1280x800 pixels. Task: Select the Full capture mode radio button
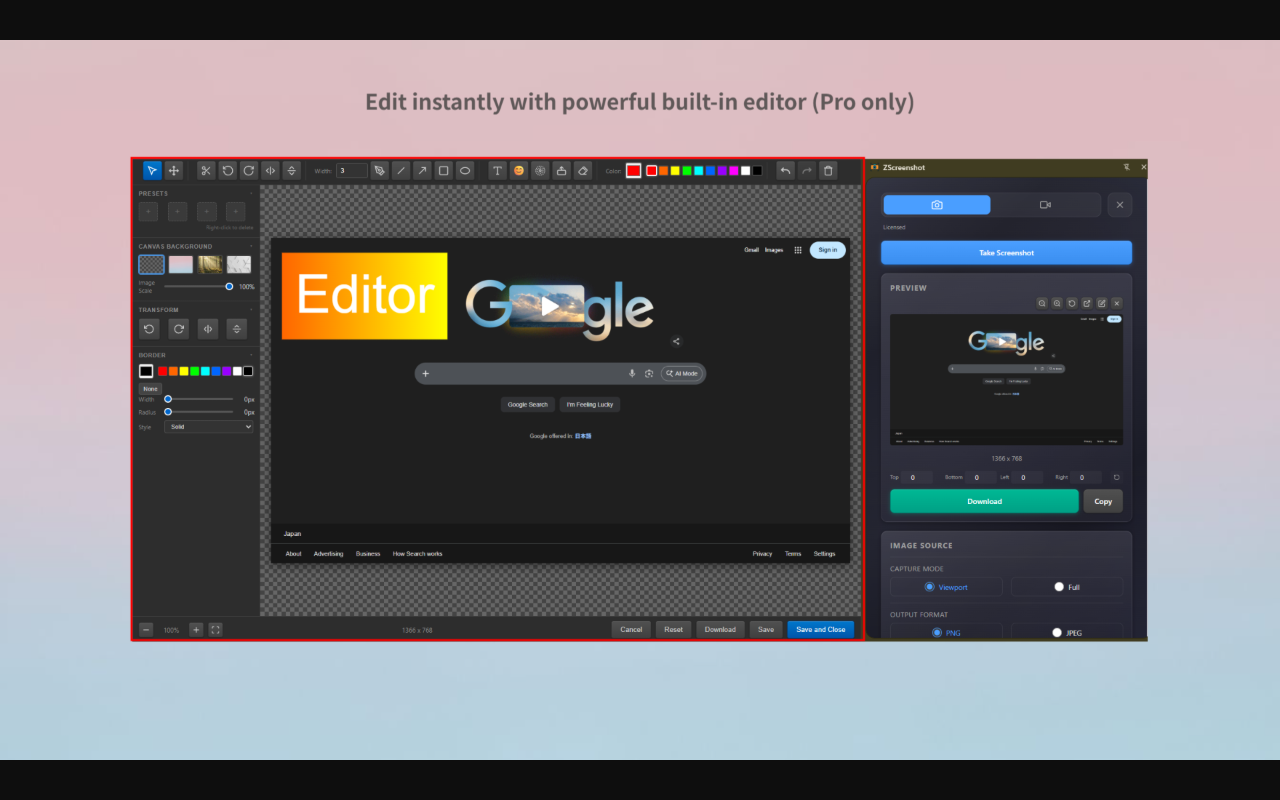point(1057,587)
